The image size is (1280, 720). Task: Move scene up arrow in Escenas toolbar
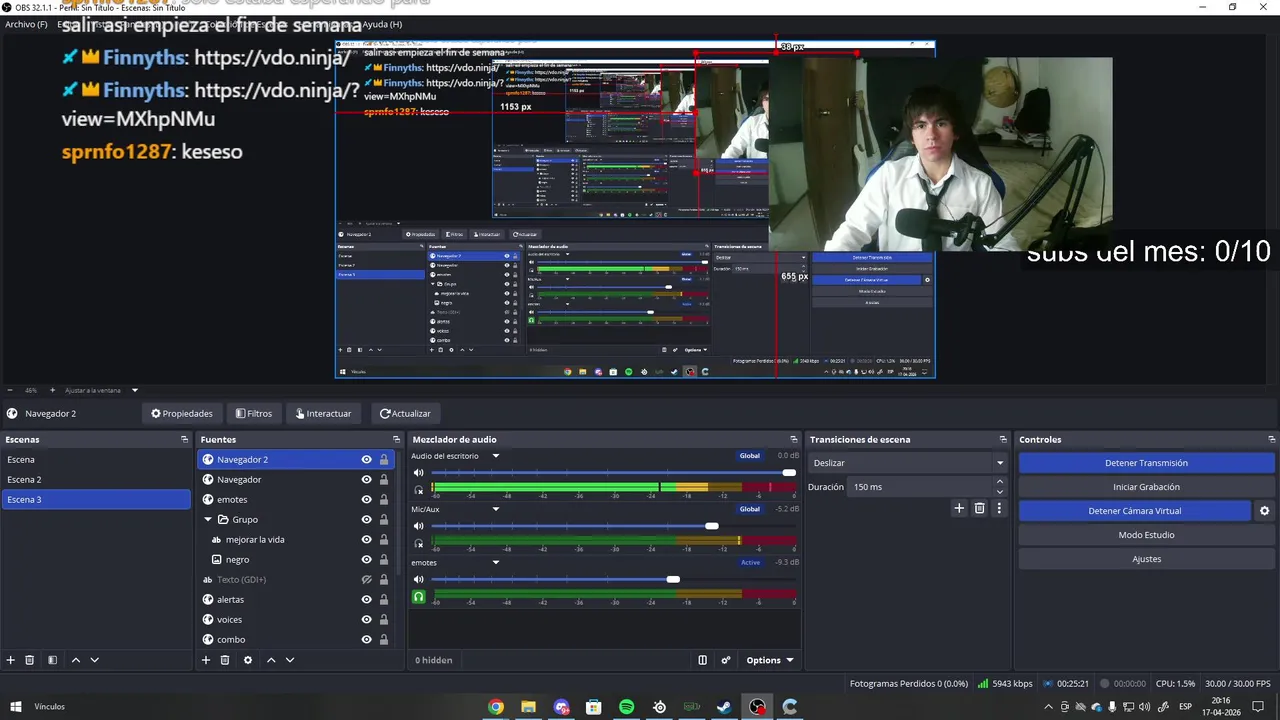click(75, 660)
